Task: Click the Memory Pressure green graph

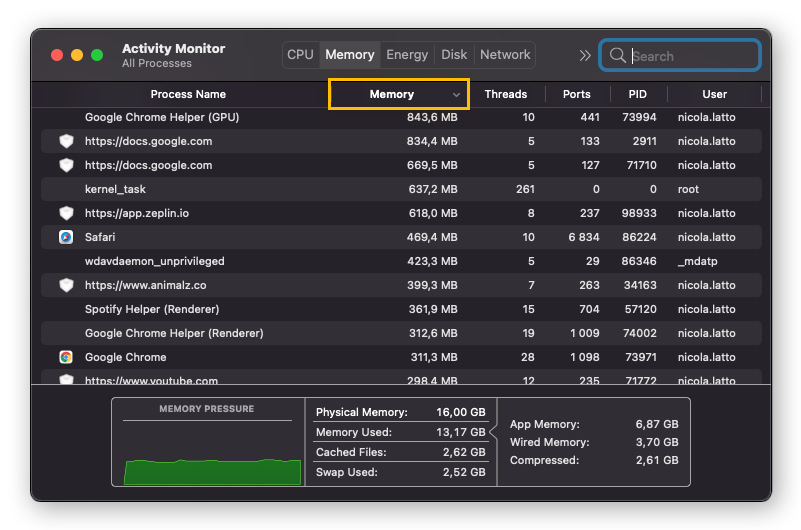Action: (x=212, y=471)
